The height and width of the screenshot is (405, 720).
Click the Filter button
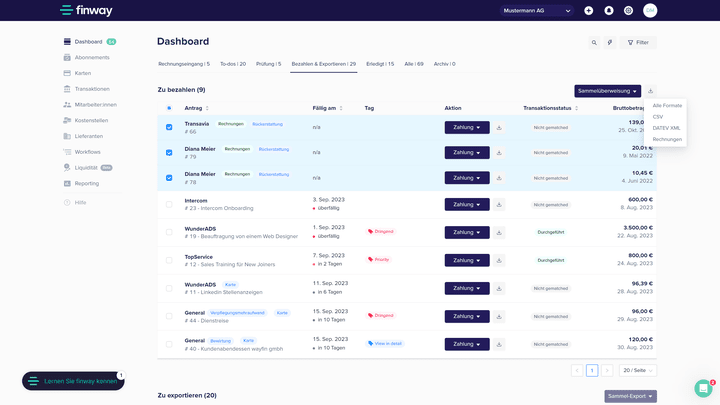[638, 42]
